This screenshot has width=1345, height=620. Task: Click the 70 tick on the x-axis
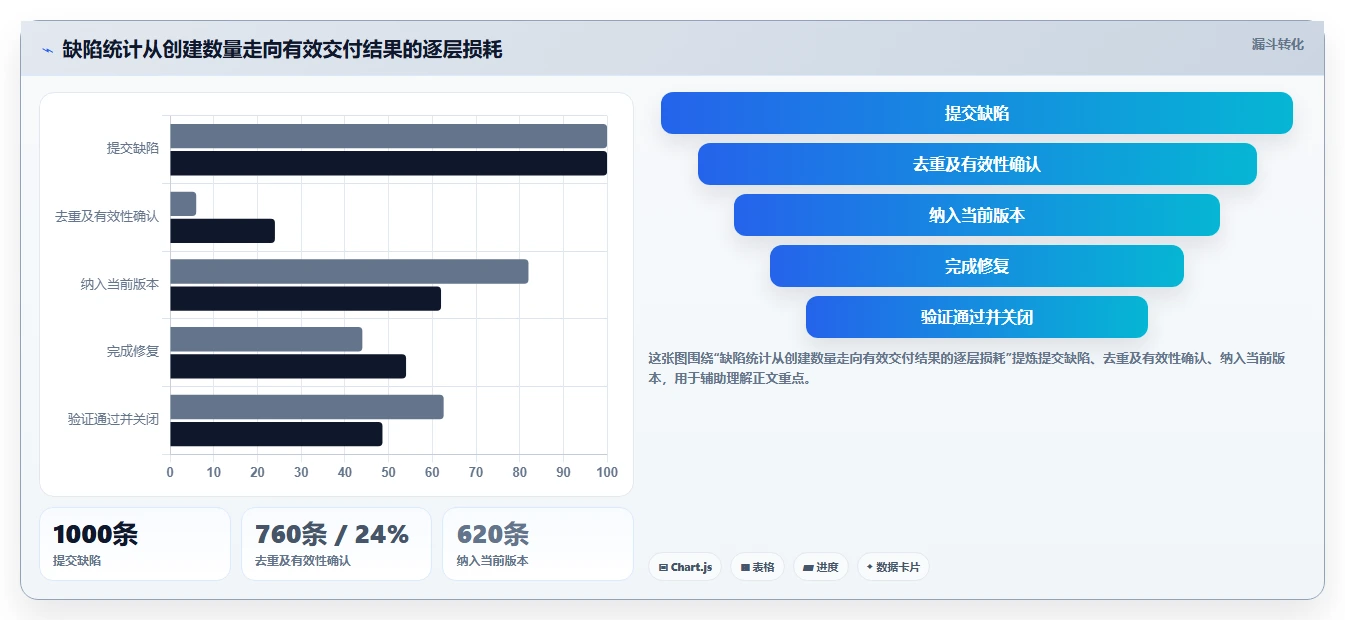click(x=476, y=472)
